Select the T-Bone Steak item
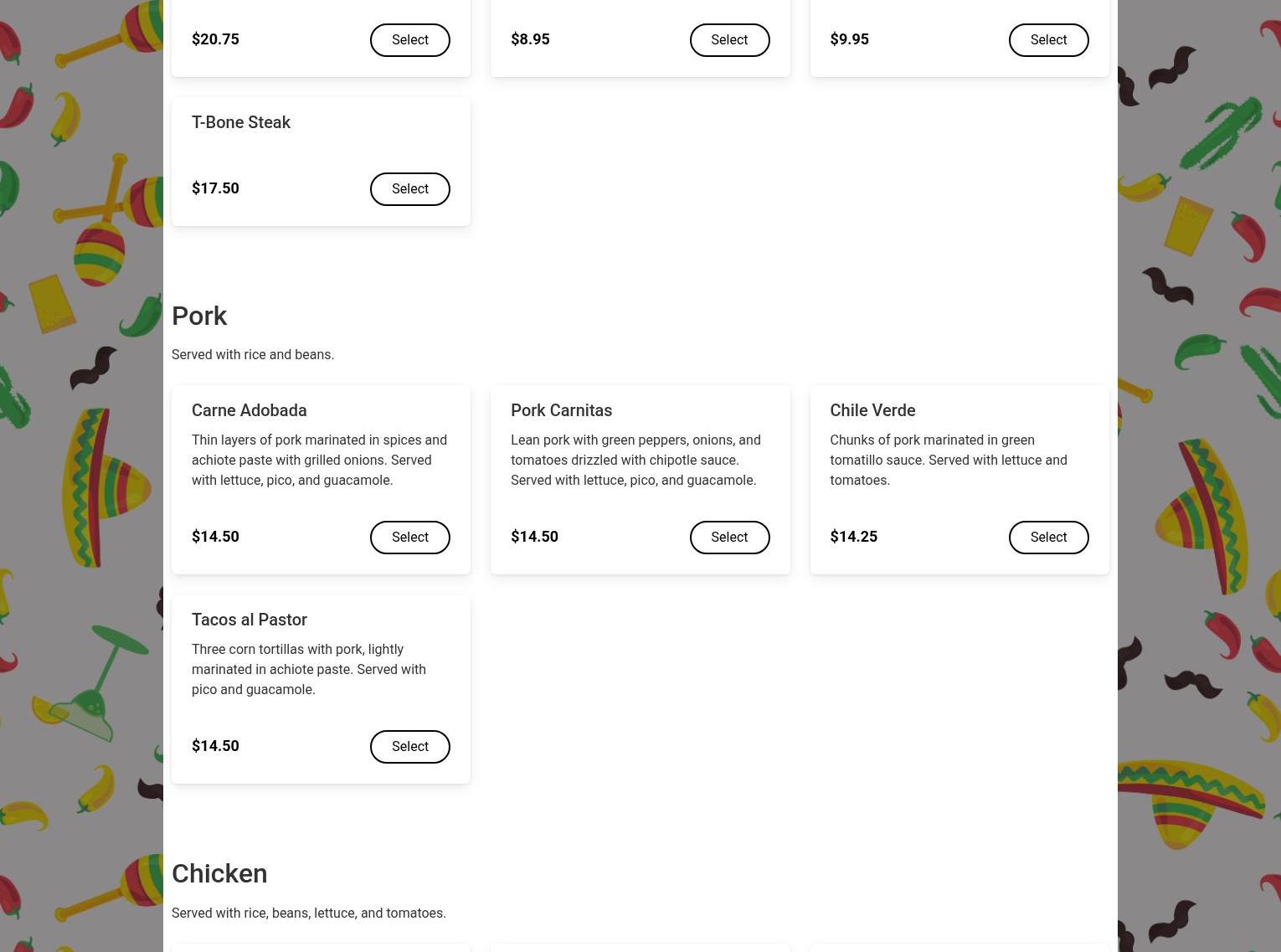 [x=409, y=189]
